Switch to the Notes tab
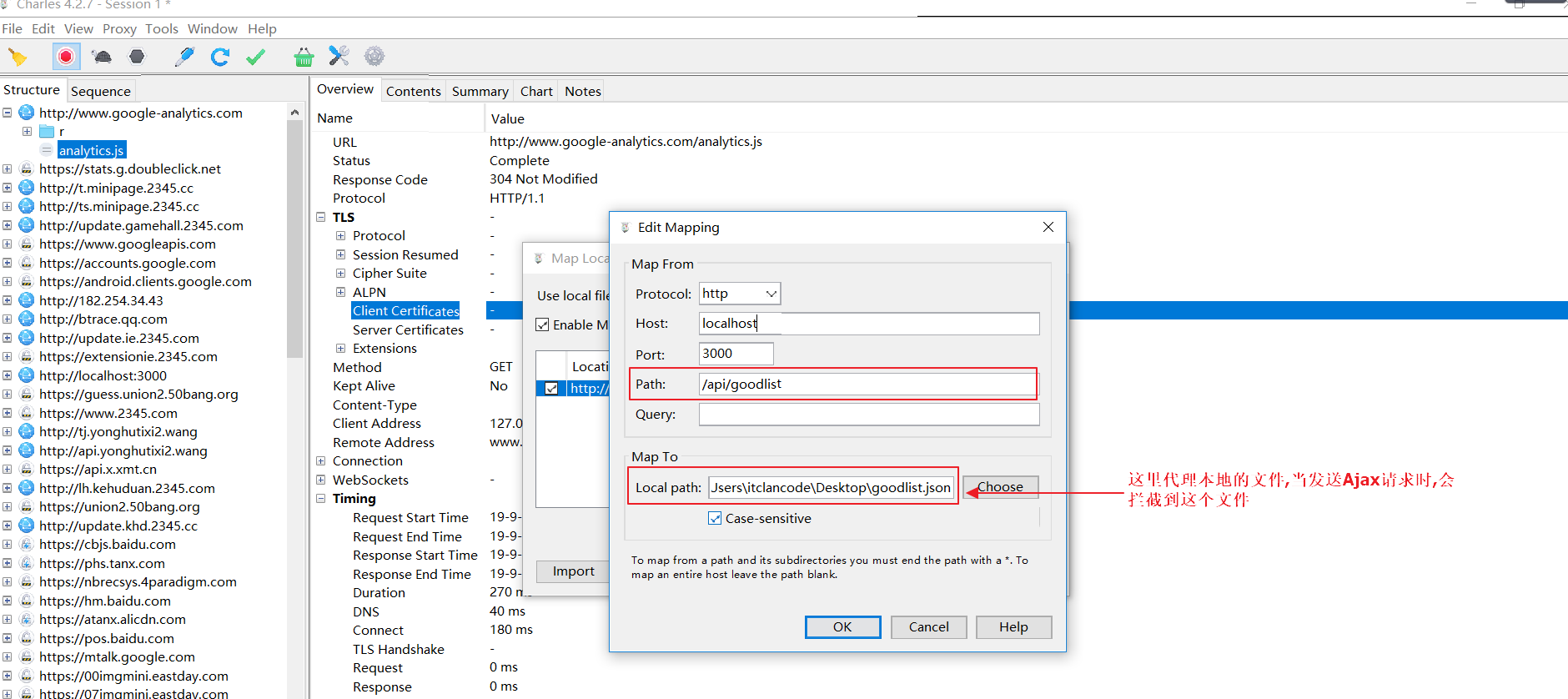This screenshot has width=1568, height=699. [583, 91]
